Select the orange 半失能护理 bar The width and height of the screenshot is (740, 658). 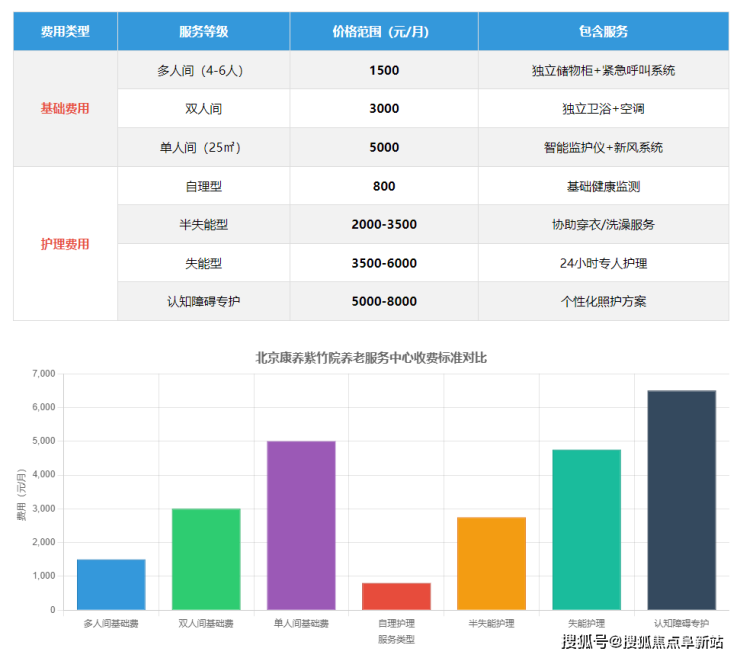coord(491,563)
